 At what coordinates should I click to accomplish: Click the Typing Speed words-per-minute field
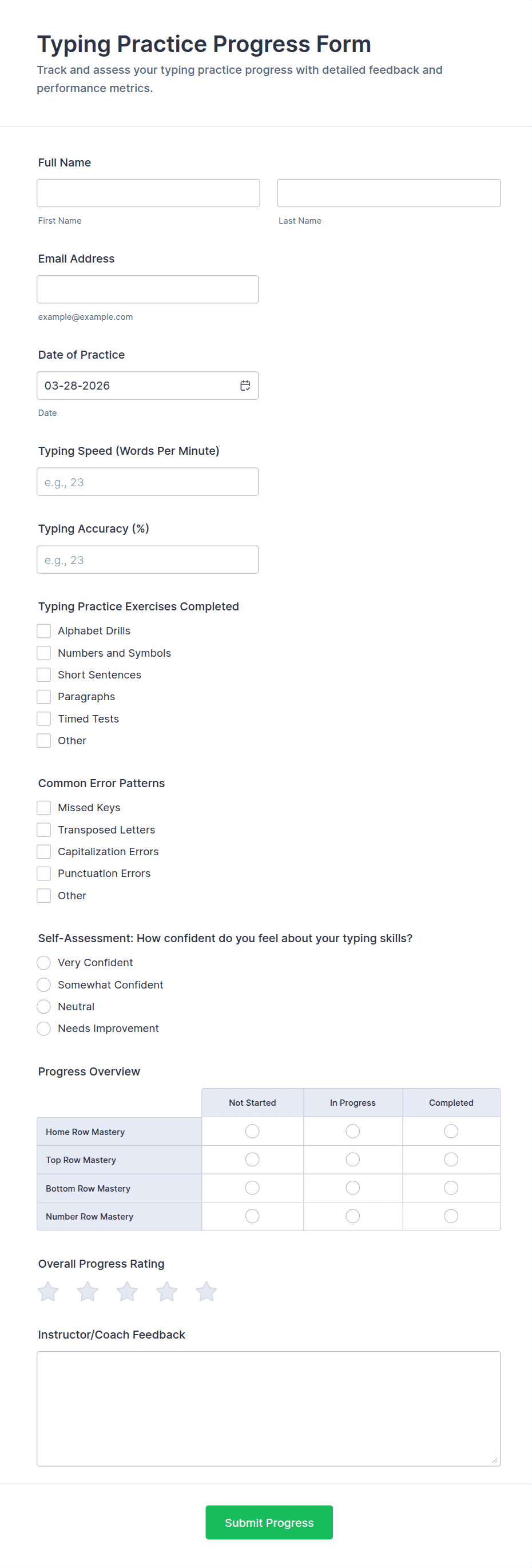coord(148,482)
